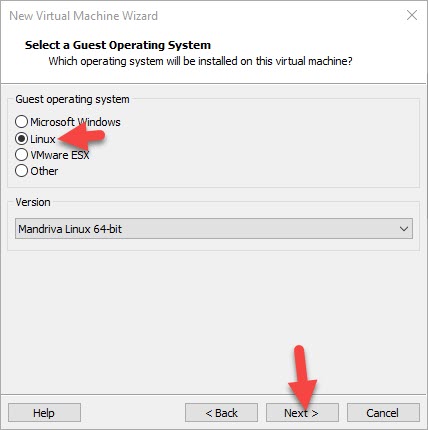Screen dimensions: 428x430
Task: Click the Other option text label
Action: [44, 171]
